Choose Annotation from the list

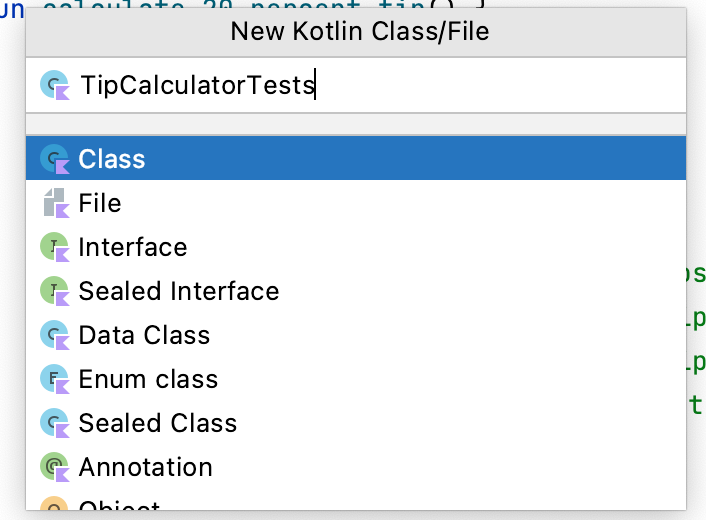click(x=146, y=467)
